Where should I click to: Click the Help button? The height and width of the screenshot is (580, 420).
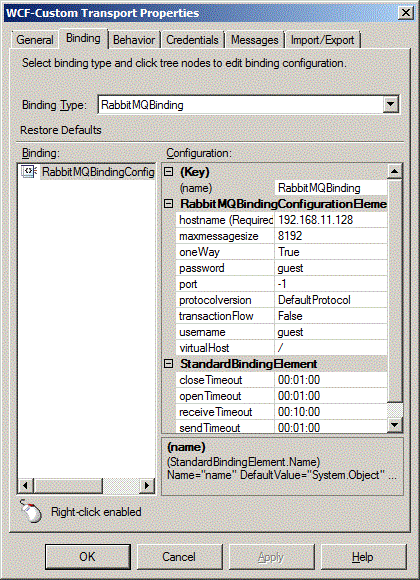[x=363, y=557]
